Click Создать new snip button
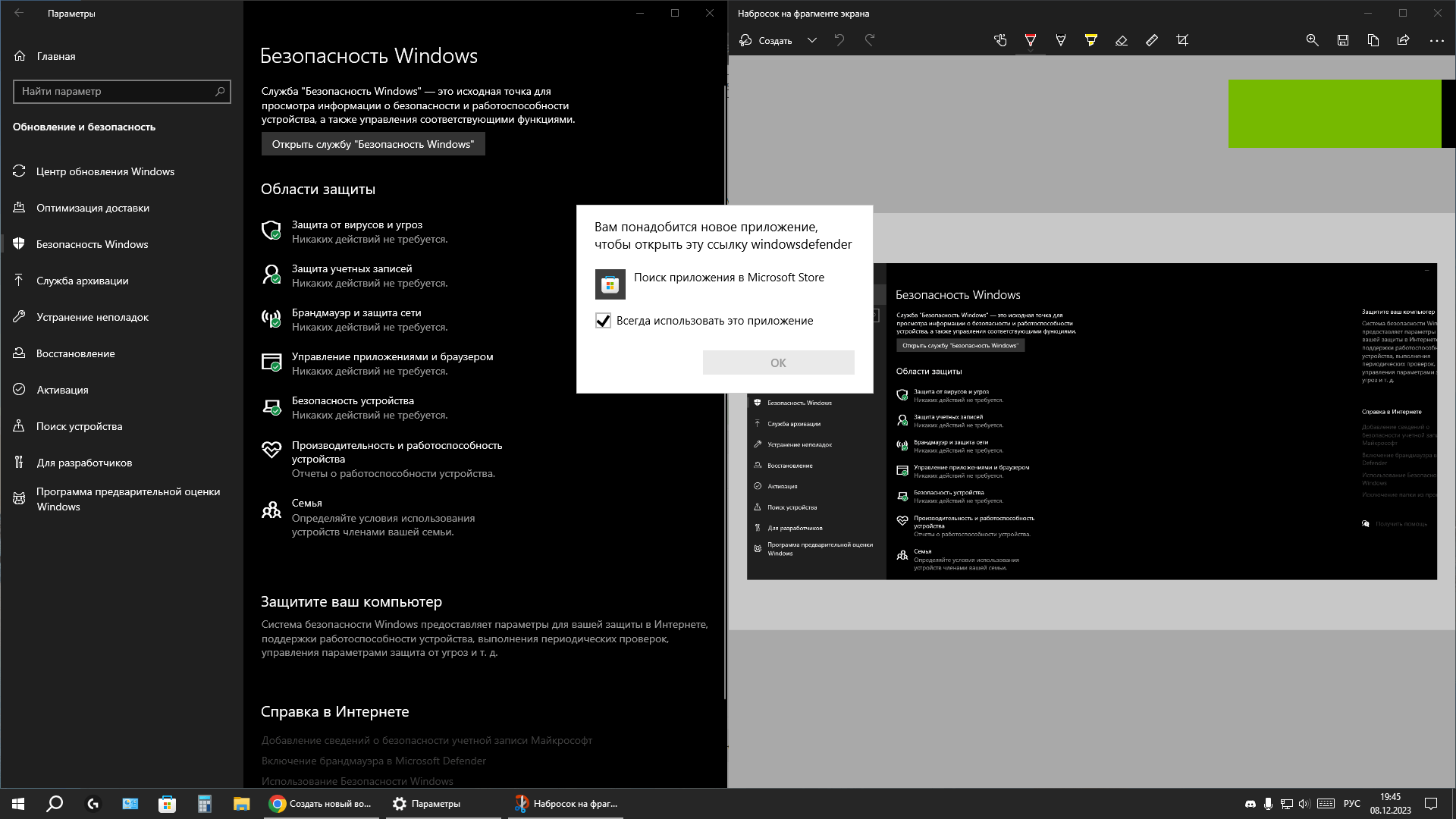 click(766, 40)
